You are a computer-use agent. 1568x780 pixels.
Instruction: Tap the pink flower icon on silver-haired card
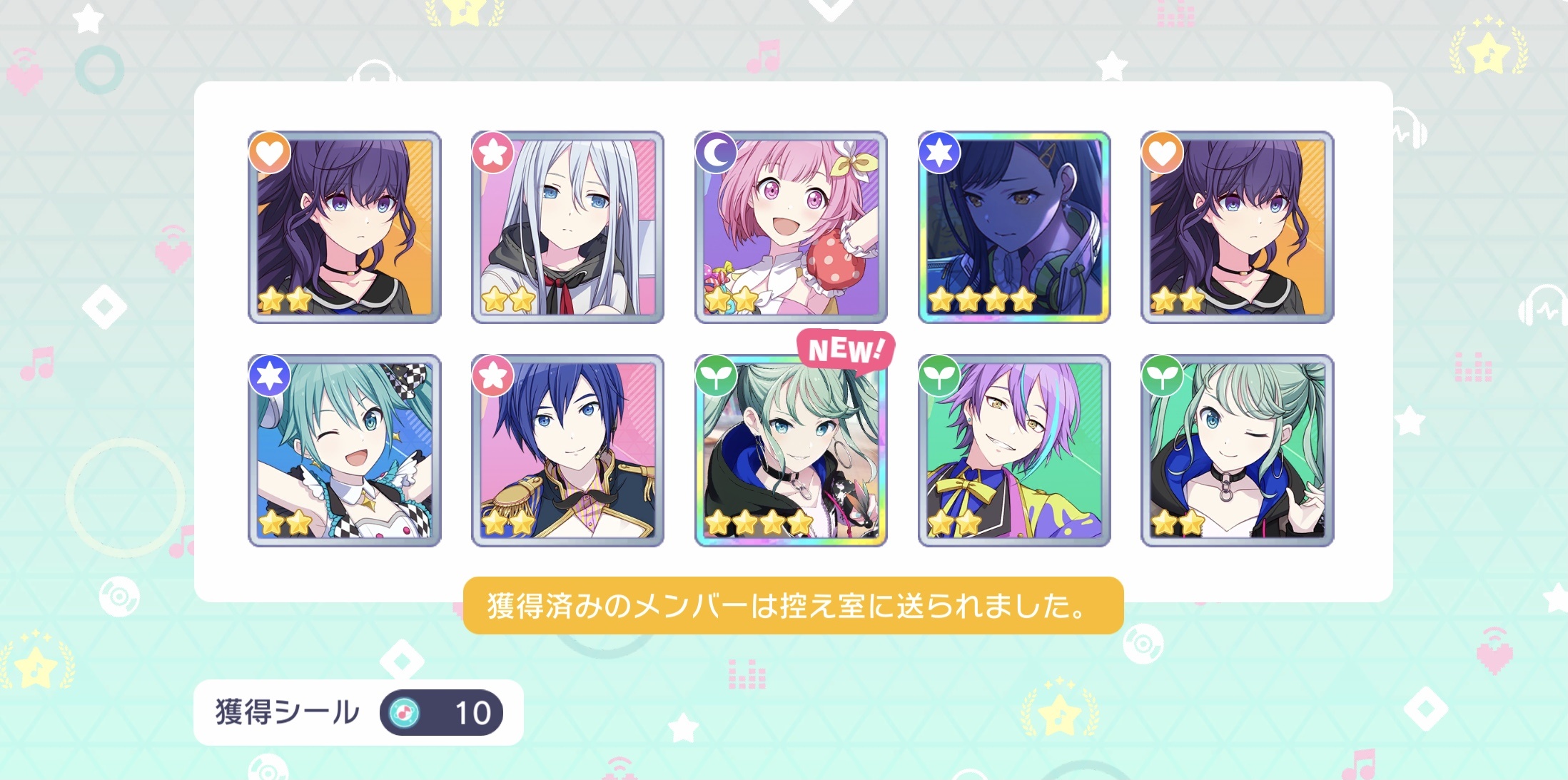click(493, 153)
